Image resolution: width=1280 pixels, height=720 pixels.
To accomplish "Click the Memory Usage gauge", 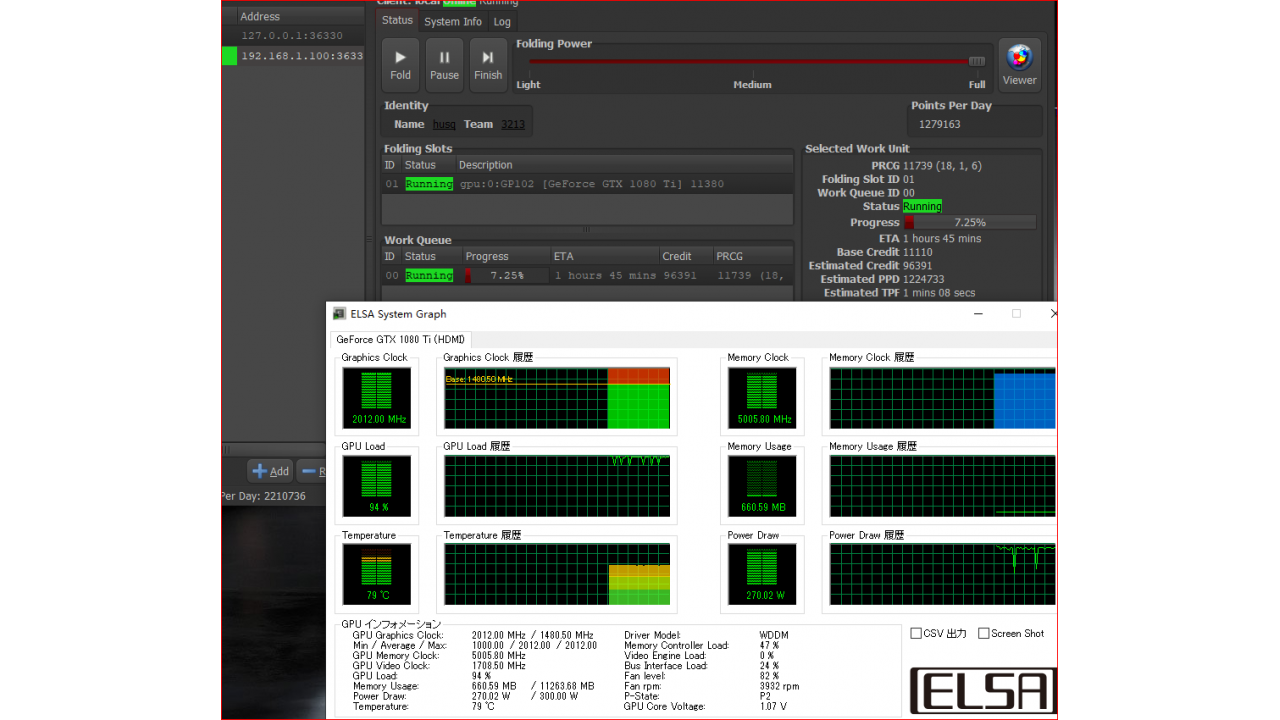I will pyautogui.click(x=762, y=487).
